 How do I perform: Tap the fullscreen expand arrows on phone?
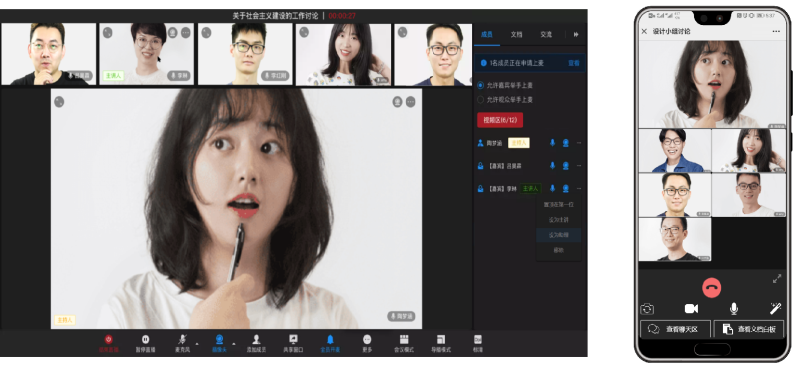click(x=777, y=279)
